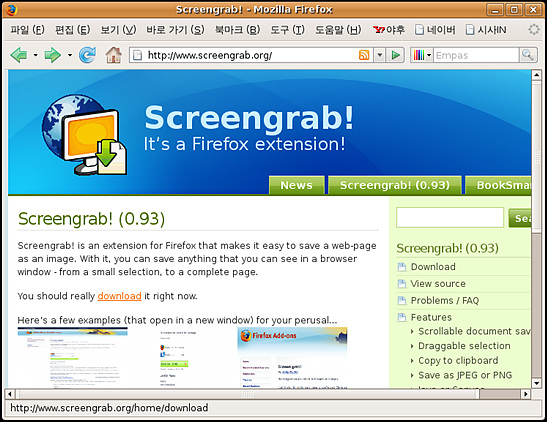Image resolution: width=547 pixels, height=422 pixels.
Task: Click the search magnifier icon
Action: (527, 55)
